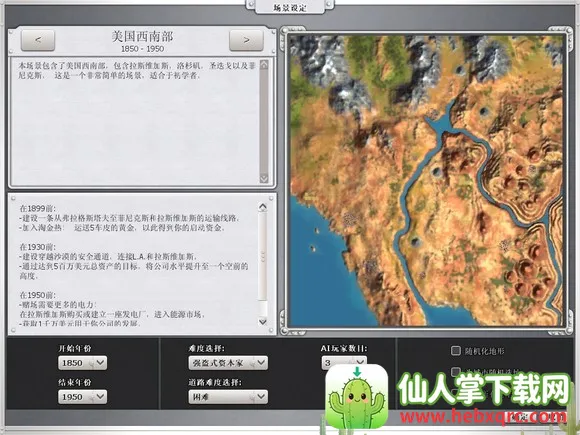Open the 结束年份 dropdown showing 1950

pos(82,397)
